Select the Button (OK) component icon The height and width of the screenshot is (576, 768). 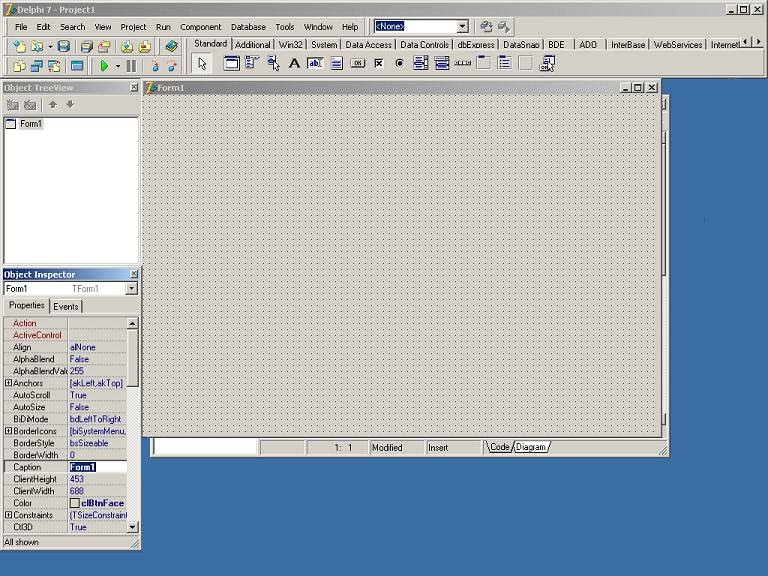pyautogui.click(x=358, y=63)
